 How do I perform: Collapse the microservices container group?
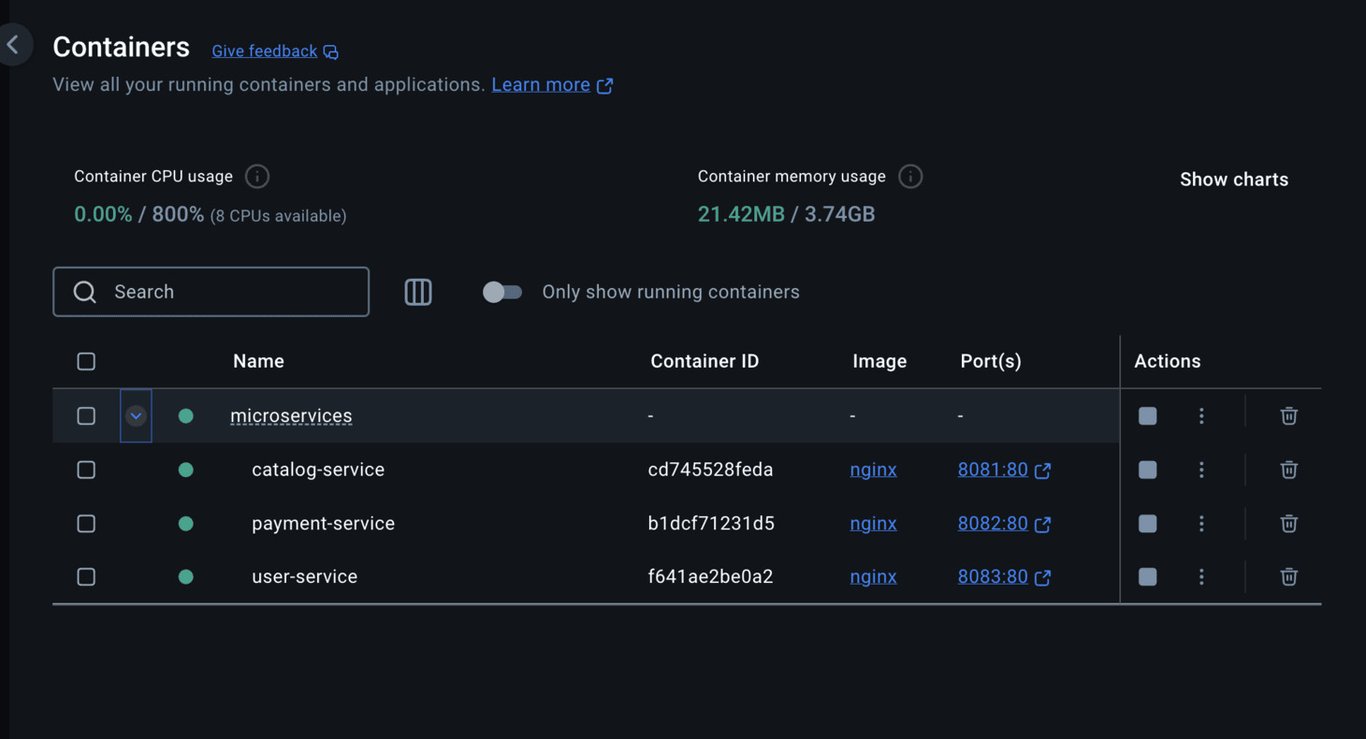click(x=135, y=414)
